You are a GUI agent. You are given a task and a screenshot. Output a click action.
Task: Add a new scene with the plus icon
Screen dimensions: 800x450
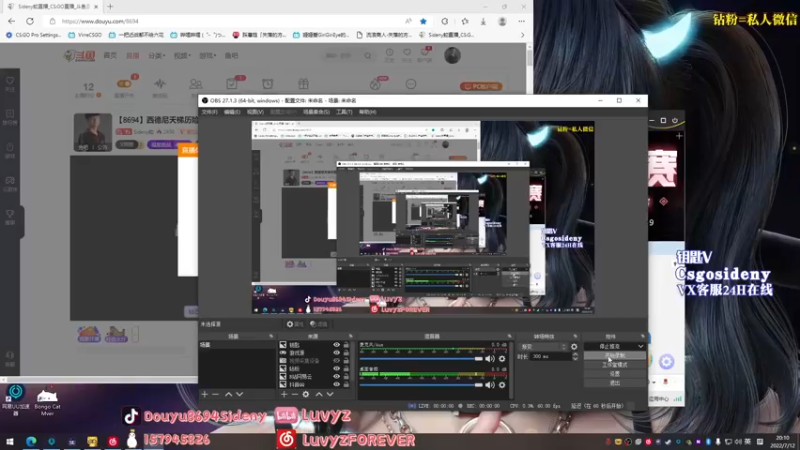pos(205,394)
